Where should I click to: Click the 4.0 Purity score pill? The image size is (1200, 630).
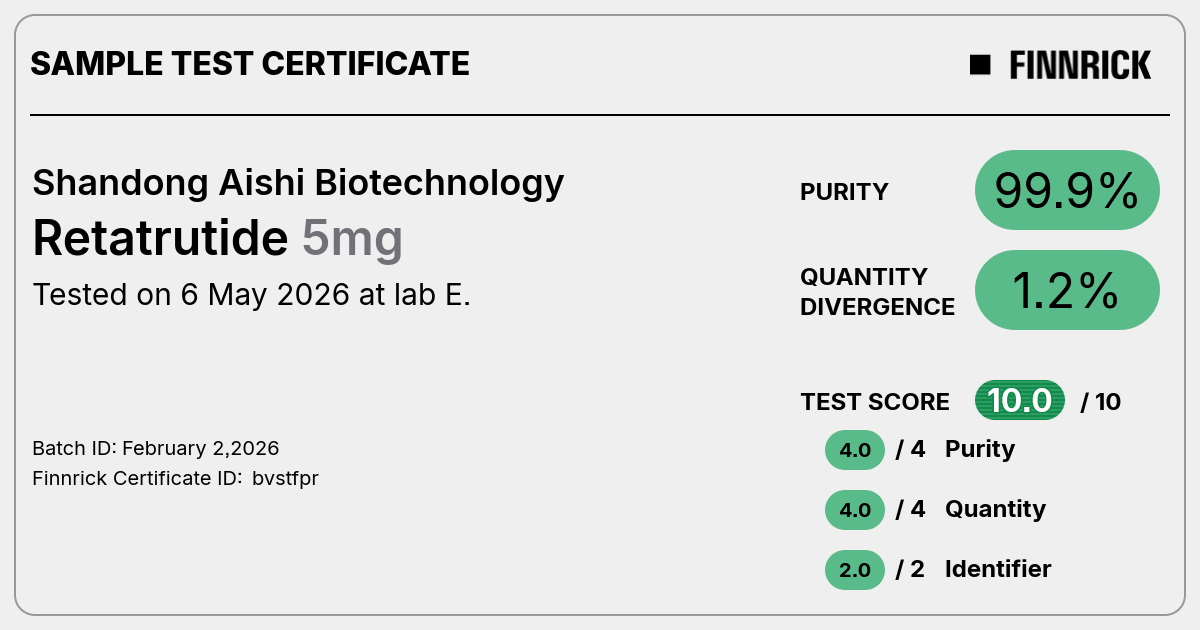pyautogui.click(x=855, y=450)
